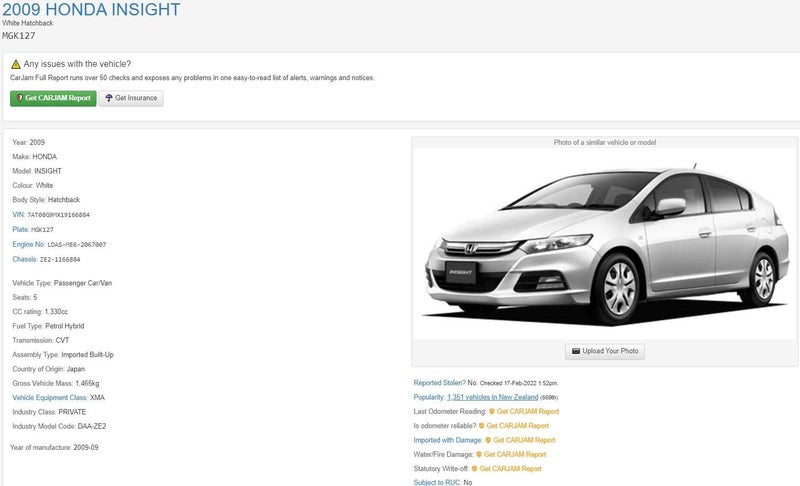Click the 'Transmission: CVT' row
This screenshot has height=486, width=800.
point(41,340)
